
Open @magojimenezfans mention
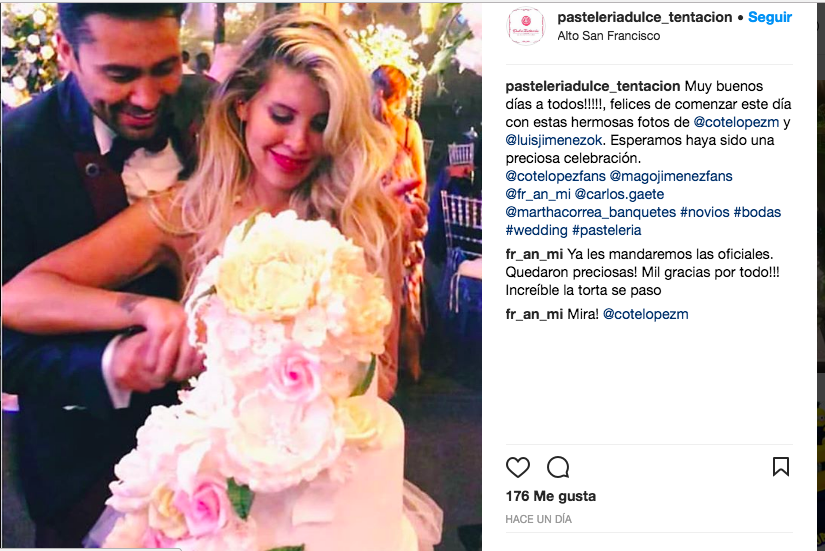tap(671, 176)
